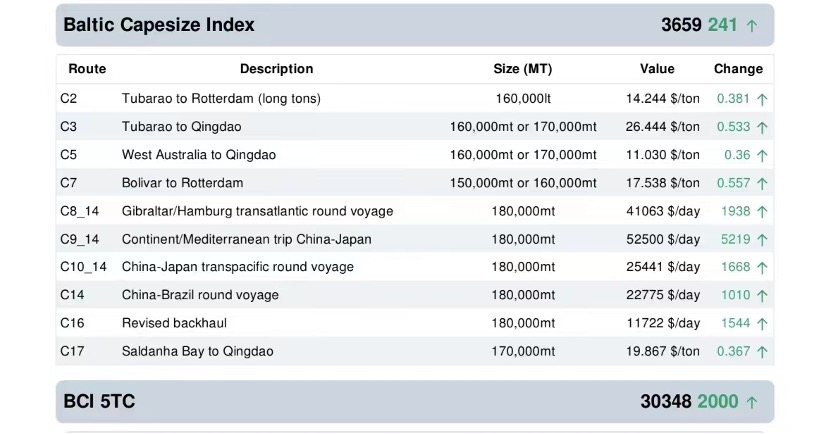Sort by the Description column header
The image size is (832, 434).
click(276, 69)
